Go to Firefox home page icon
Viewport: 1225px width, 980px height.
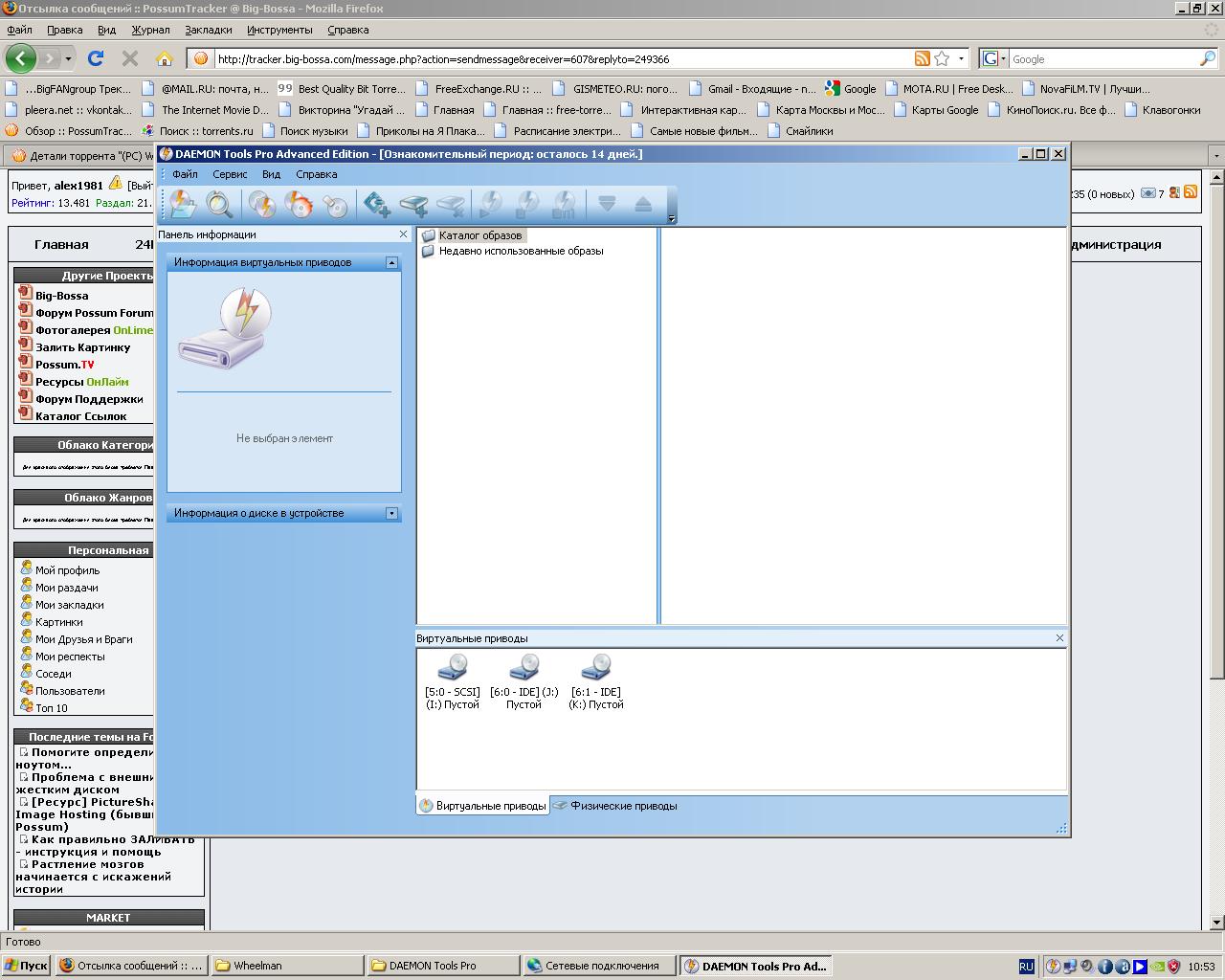(165, 58)
